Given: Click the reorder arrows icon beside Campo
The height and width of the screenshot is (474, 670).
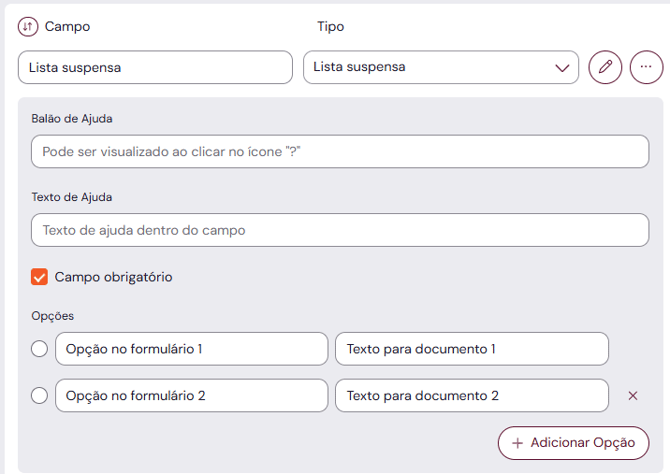Looking at the screenshot, I should click(x=28, y=27).
